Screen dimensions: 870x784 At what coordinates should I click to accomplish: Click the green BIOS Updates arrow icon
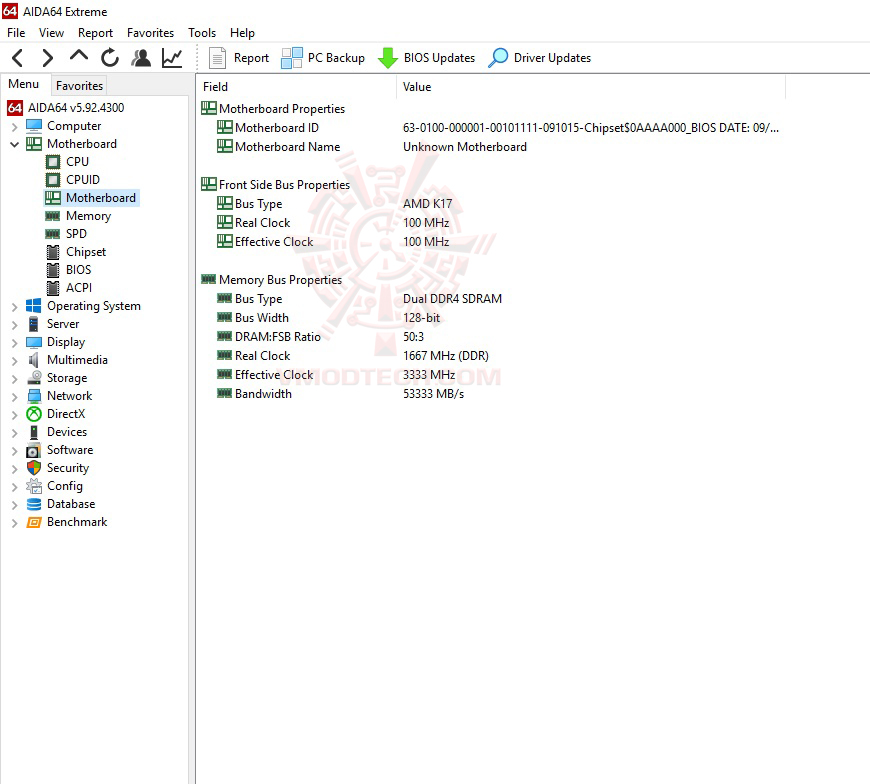387,58
